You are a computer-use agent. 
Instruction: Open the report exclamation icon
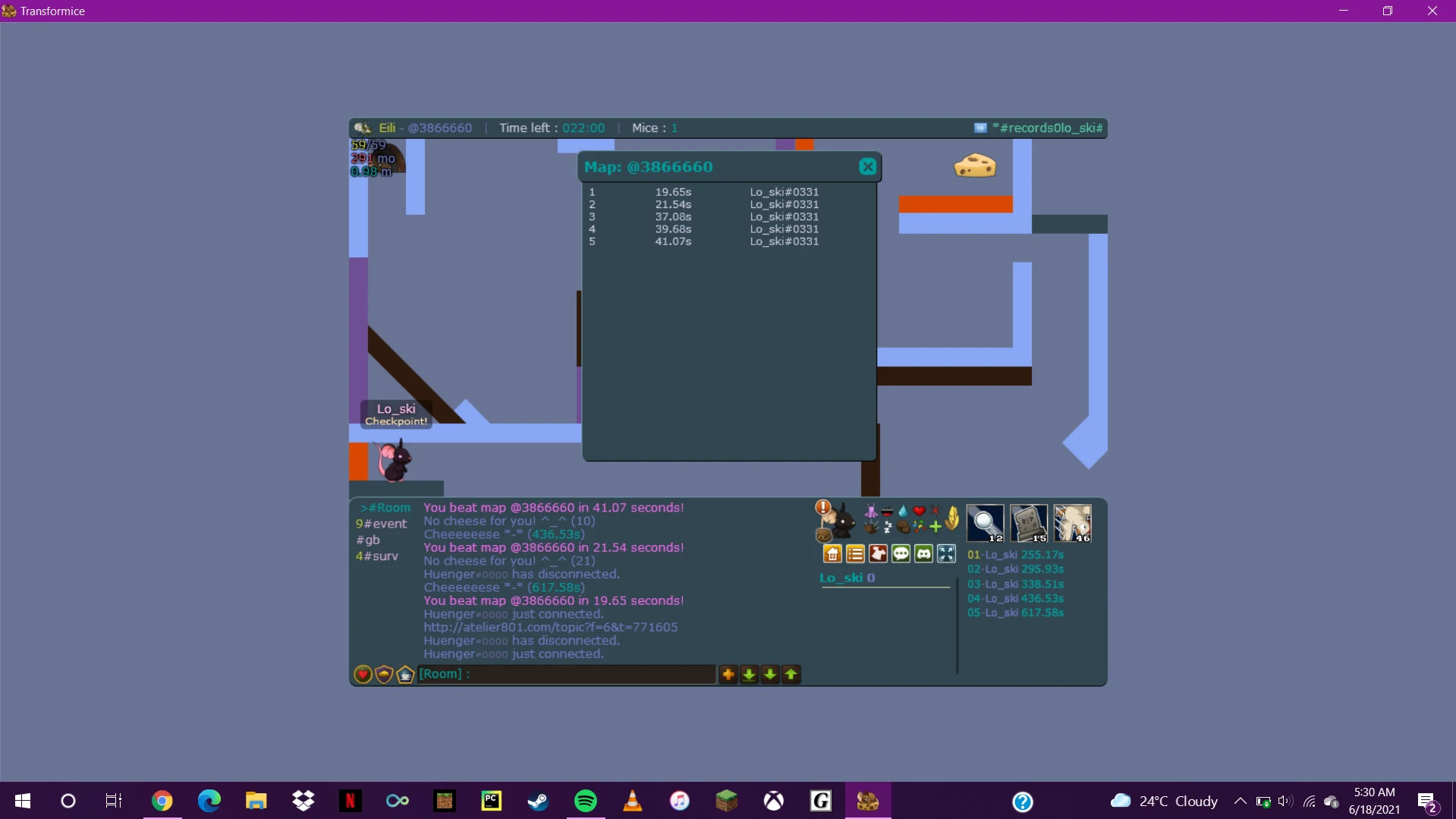[x=822, y=507]
